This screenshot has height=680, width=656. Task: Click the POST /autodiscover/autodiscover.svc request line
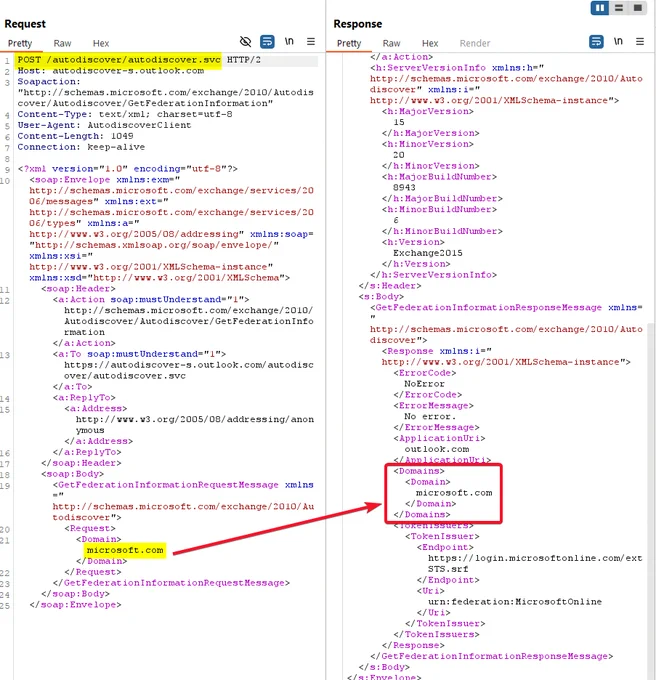pyautogui.click(x=139, y=60)
